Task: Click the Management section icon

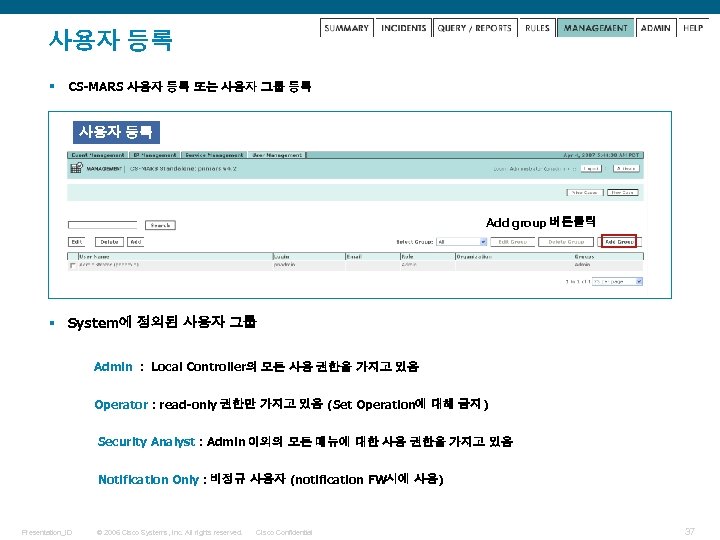Action: (x=76, y=168)
